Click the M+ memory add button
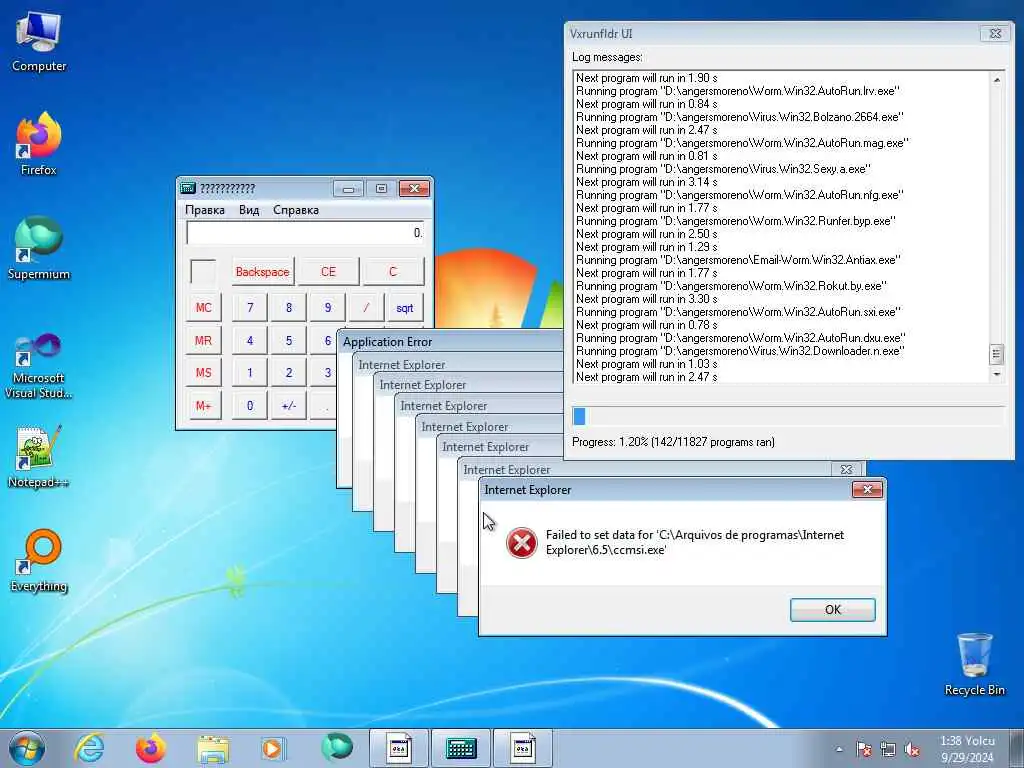 coord(203,406)
